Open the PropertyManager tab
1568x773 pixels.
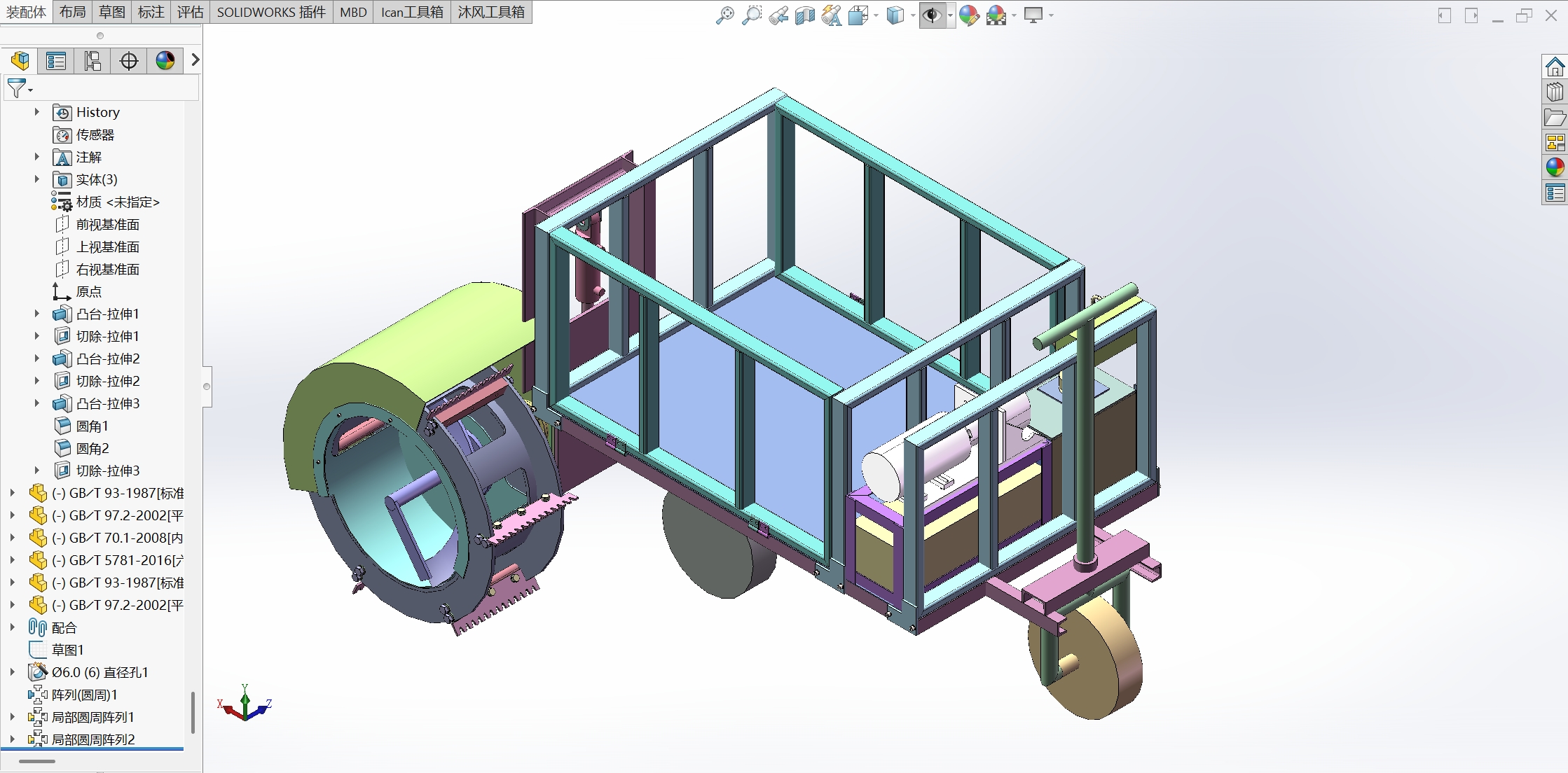[x=56, y=61]
